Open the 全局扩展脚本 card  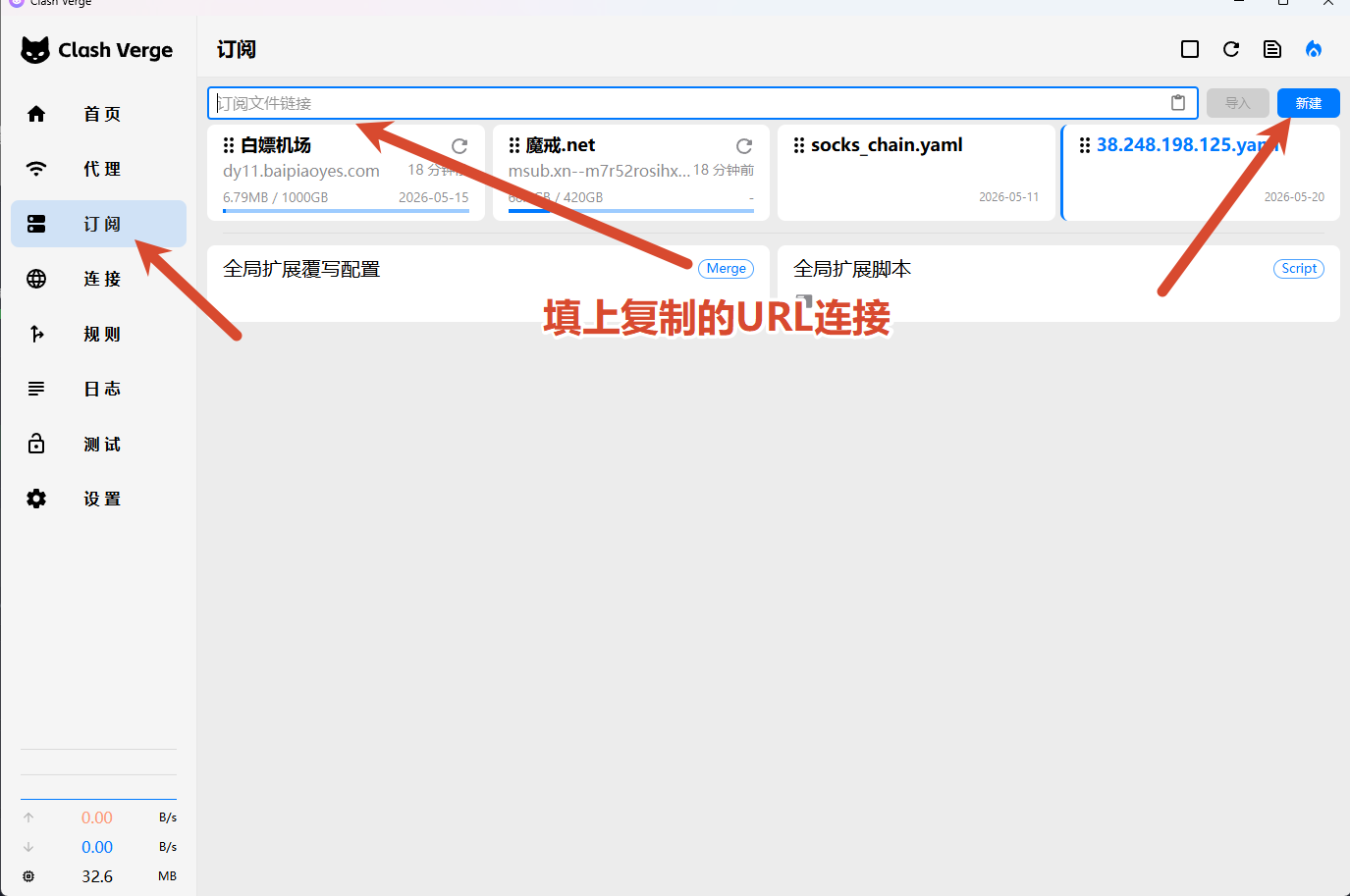point(1058,284)
